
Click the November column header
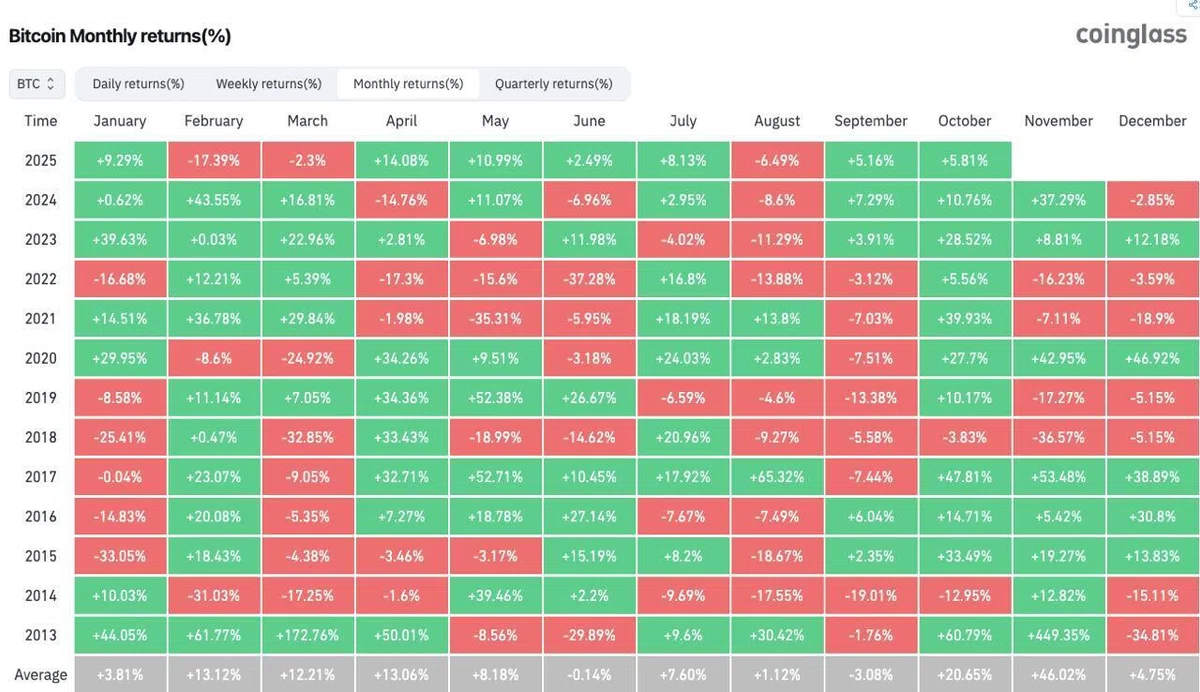point(1059,121)
